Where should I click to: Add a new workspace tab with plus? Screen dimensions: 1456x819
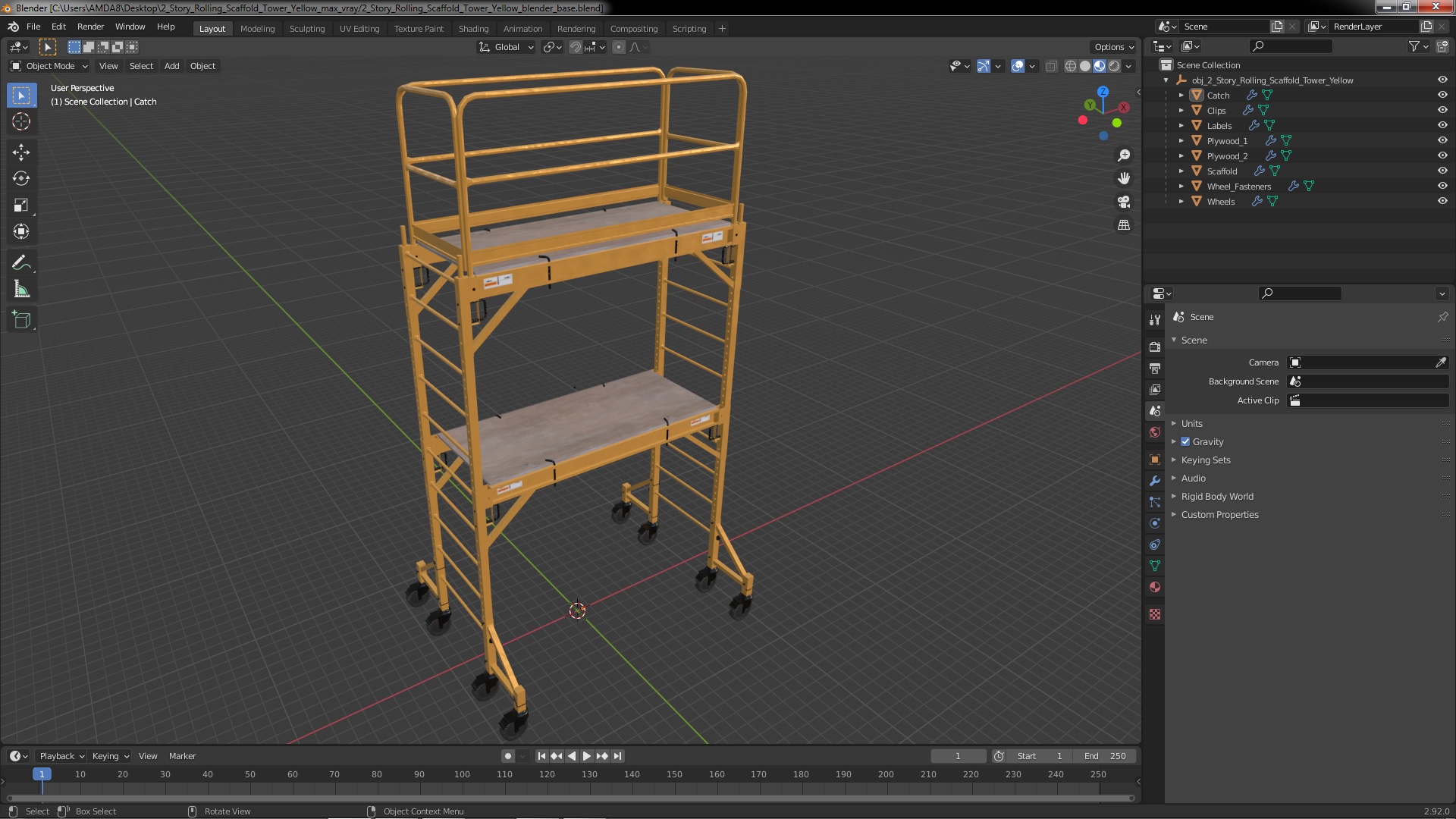(722, 29)
